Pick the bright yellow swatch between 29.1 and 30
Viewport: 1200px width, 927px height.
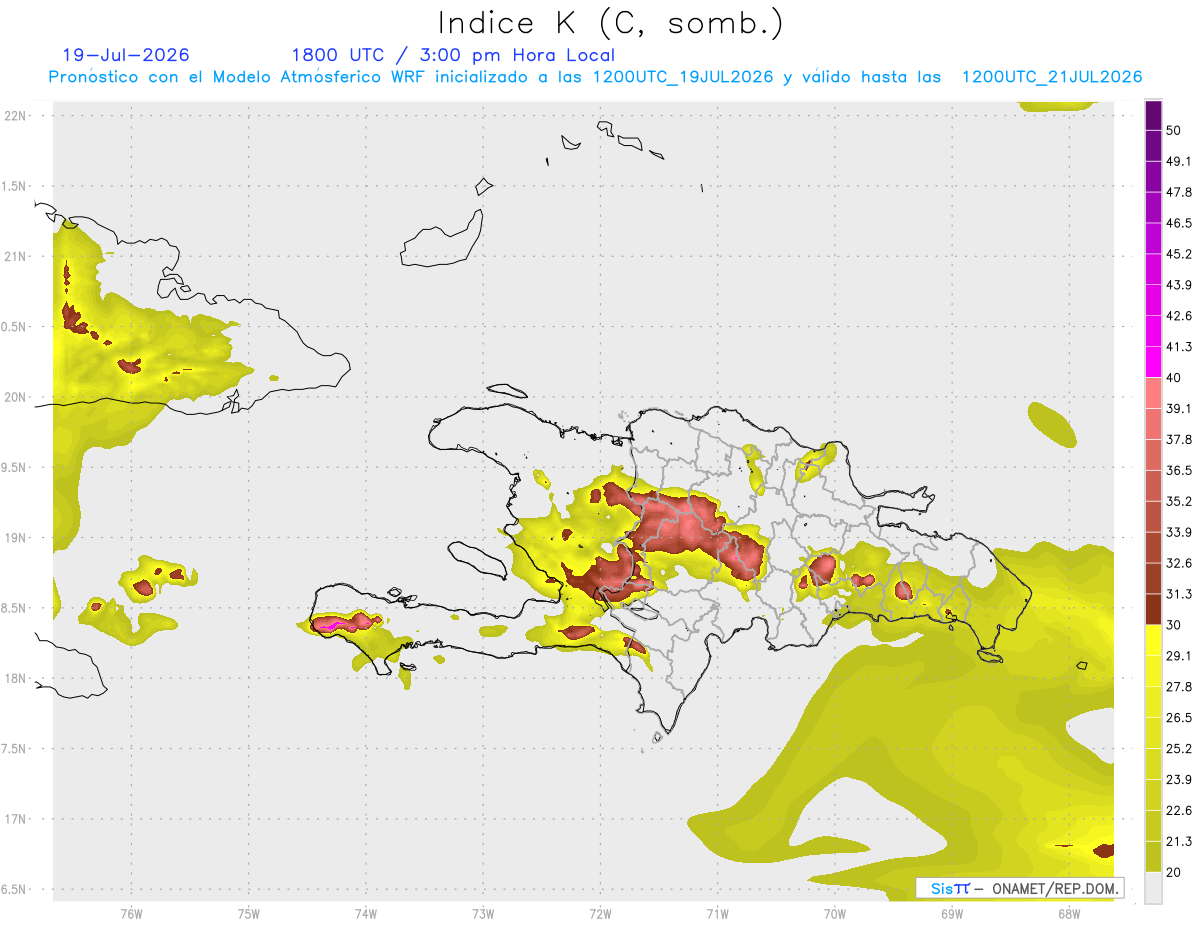pyautogui.click(x=1153, y=640)
